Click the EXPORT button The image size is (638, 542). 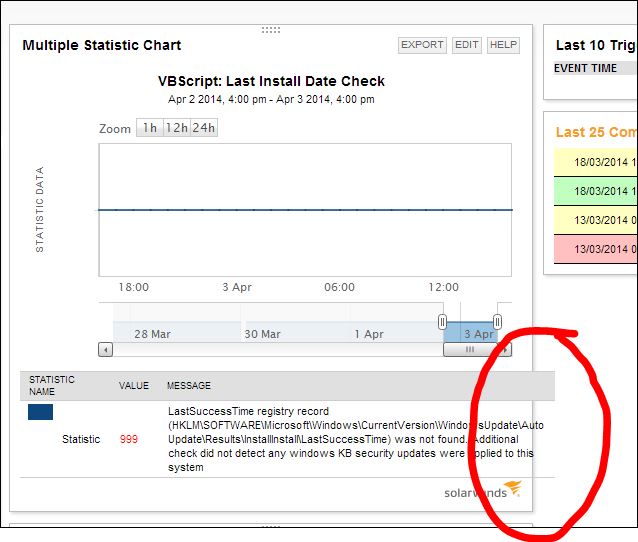[x=422, y=45]
